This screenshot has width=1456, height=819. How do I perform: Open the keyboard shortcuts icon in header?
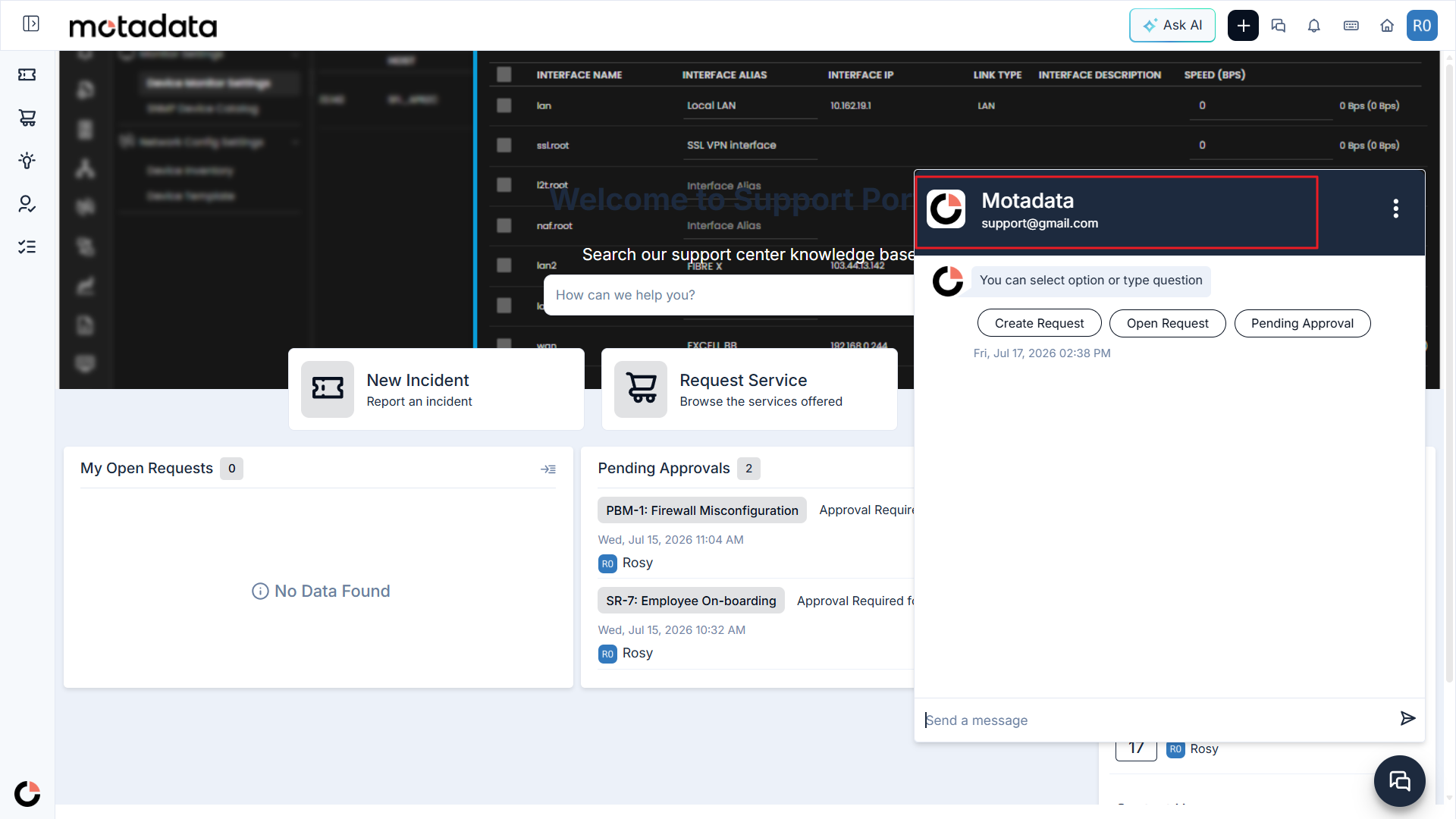coord(1351,26)
